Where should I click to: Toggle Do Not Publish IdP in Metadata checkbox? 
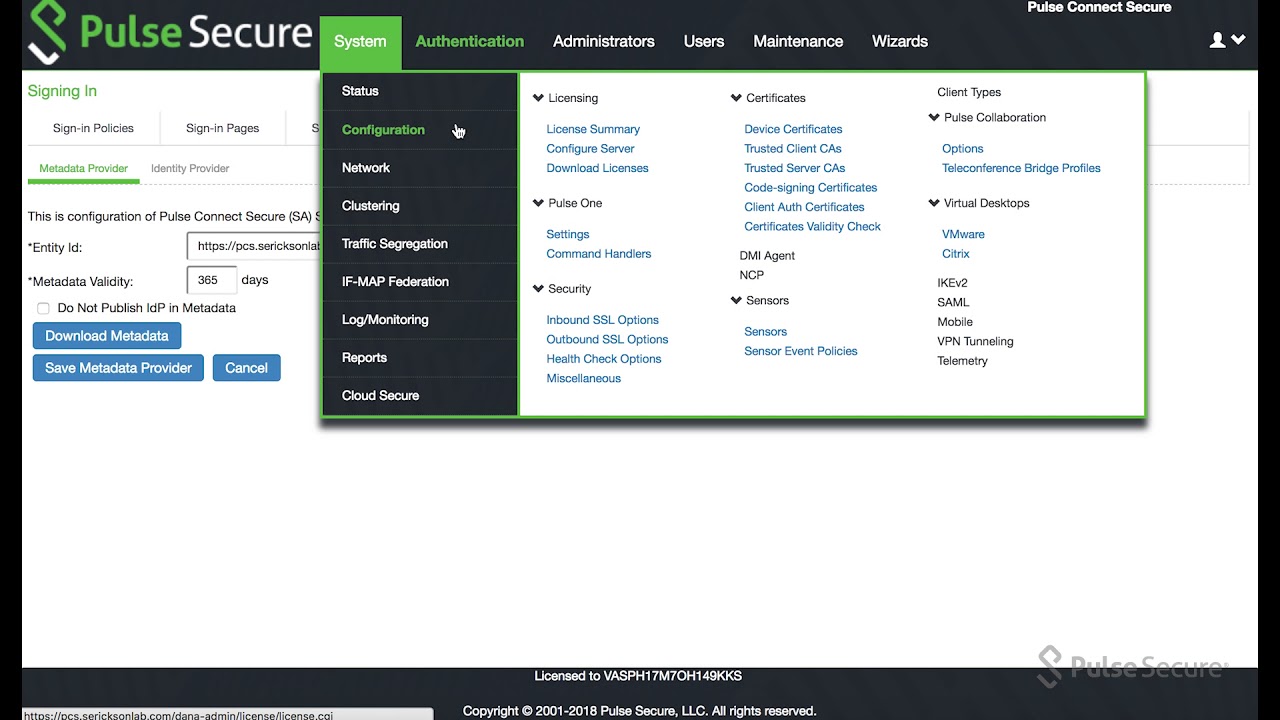[x=43, y=308]
